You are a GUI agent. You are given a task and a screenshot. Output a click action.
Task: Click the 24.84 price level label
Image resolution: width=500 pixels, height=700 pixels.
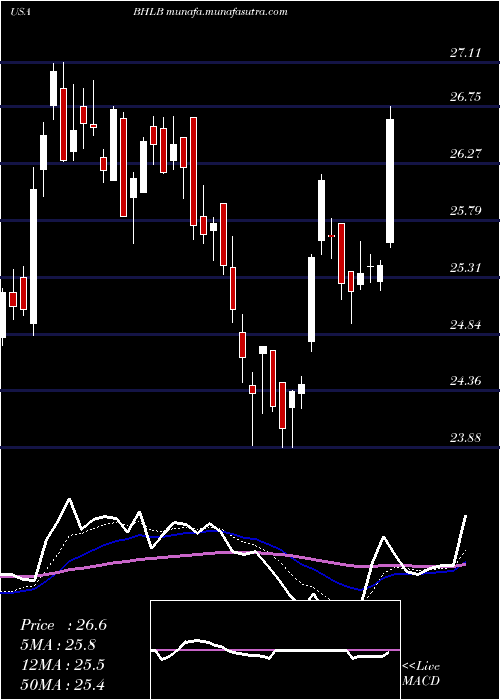coord(465,325)
